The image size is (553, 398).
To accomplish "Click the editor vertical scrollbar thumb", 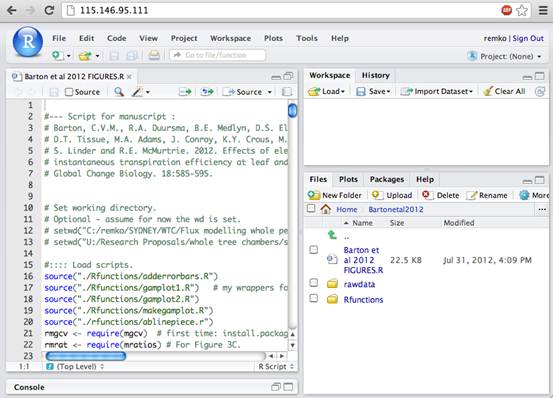I will point(292,111).
